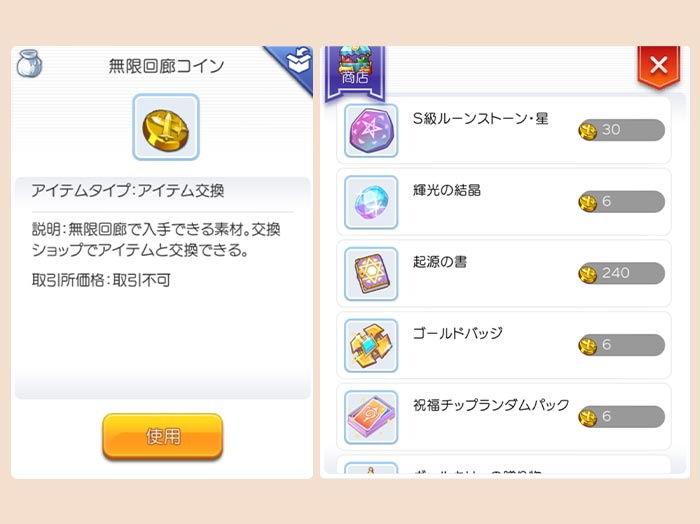Open the S級ルーンストーン・星 shop entry
Screen dimensions: 700x524
click(504, 130)
